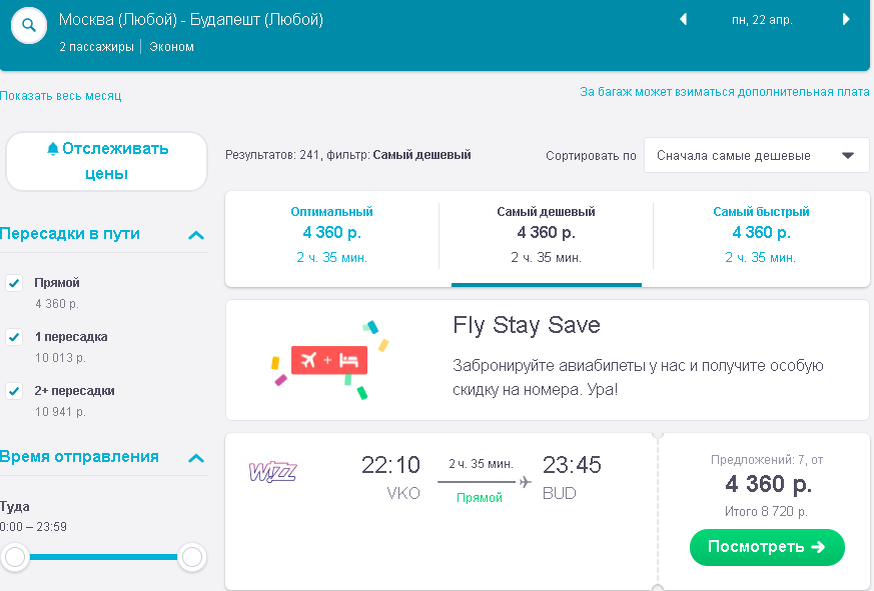
Task: Open the baggage fee notice link
Action: pos(724,92)
